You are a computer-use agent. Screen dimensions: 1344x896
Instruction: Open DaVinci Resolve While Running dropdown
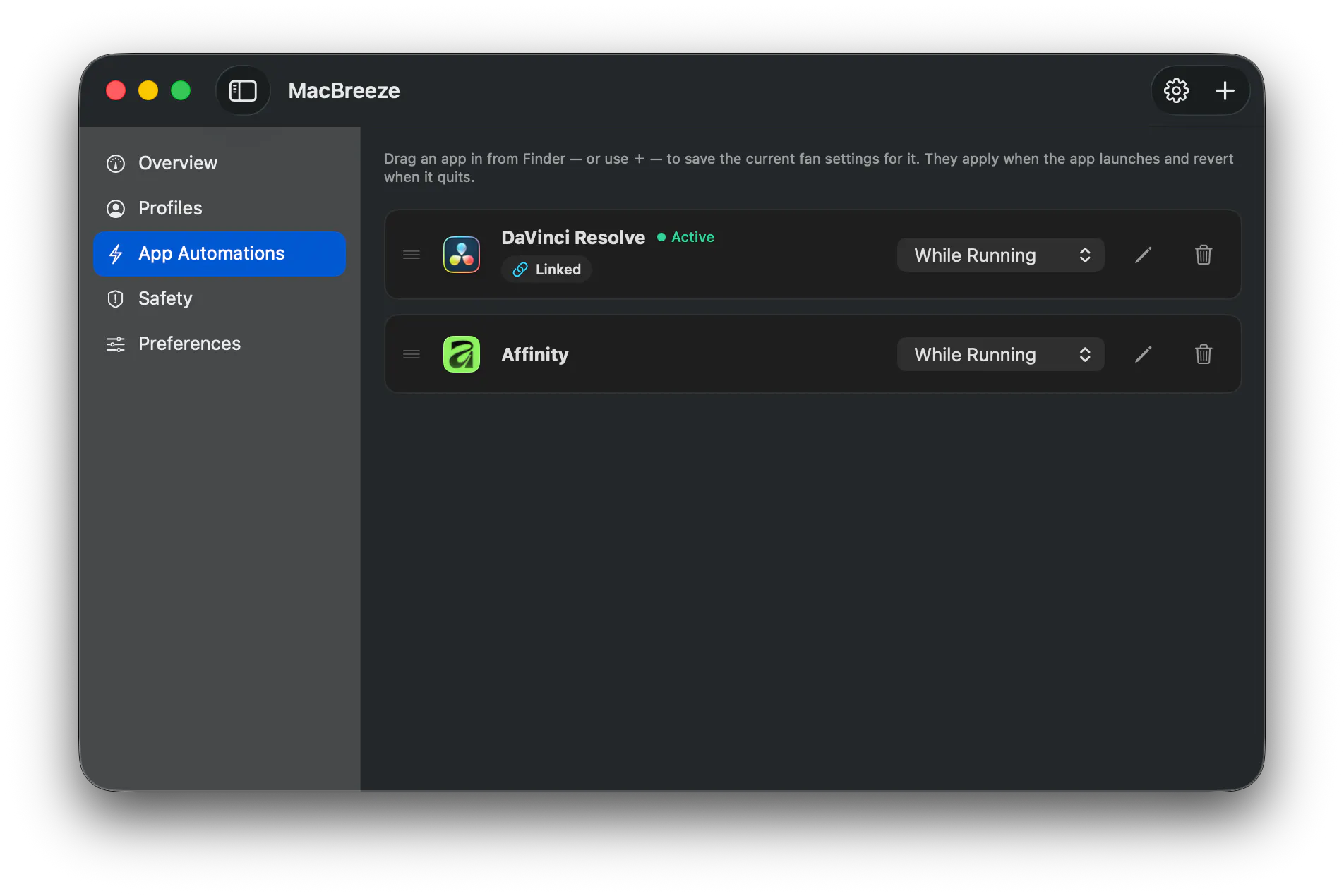(x=1000, y=255)
